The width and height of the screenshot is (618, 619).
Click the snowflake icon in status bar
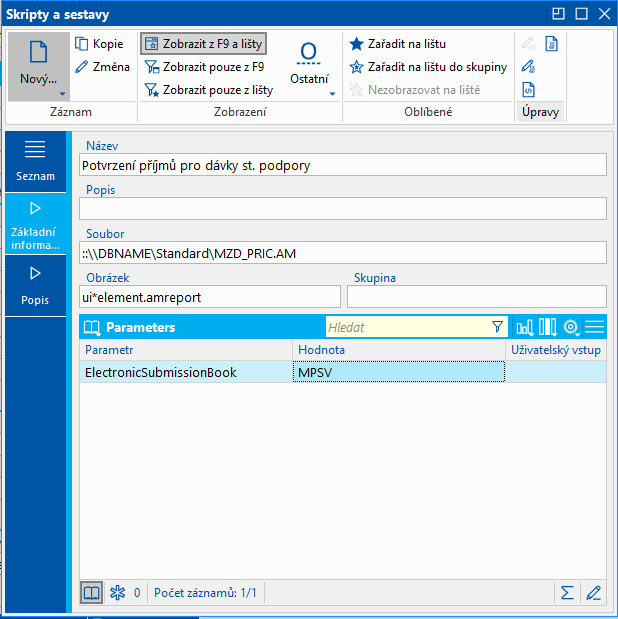coord(118,592)
